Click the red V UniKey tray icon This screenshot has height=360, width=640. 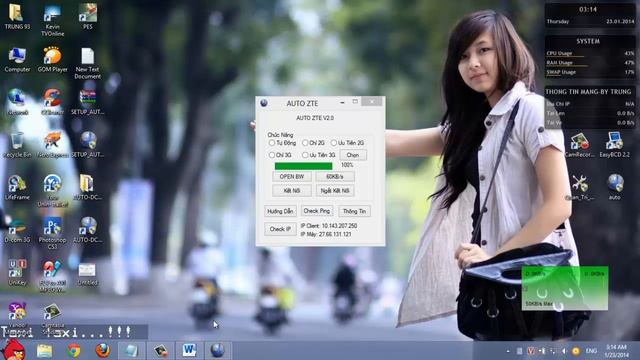point(531,351)
